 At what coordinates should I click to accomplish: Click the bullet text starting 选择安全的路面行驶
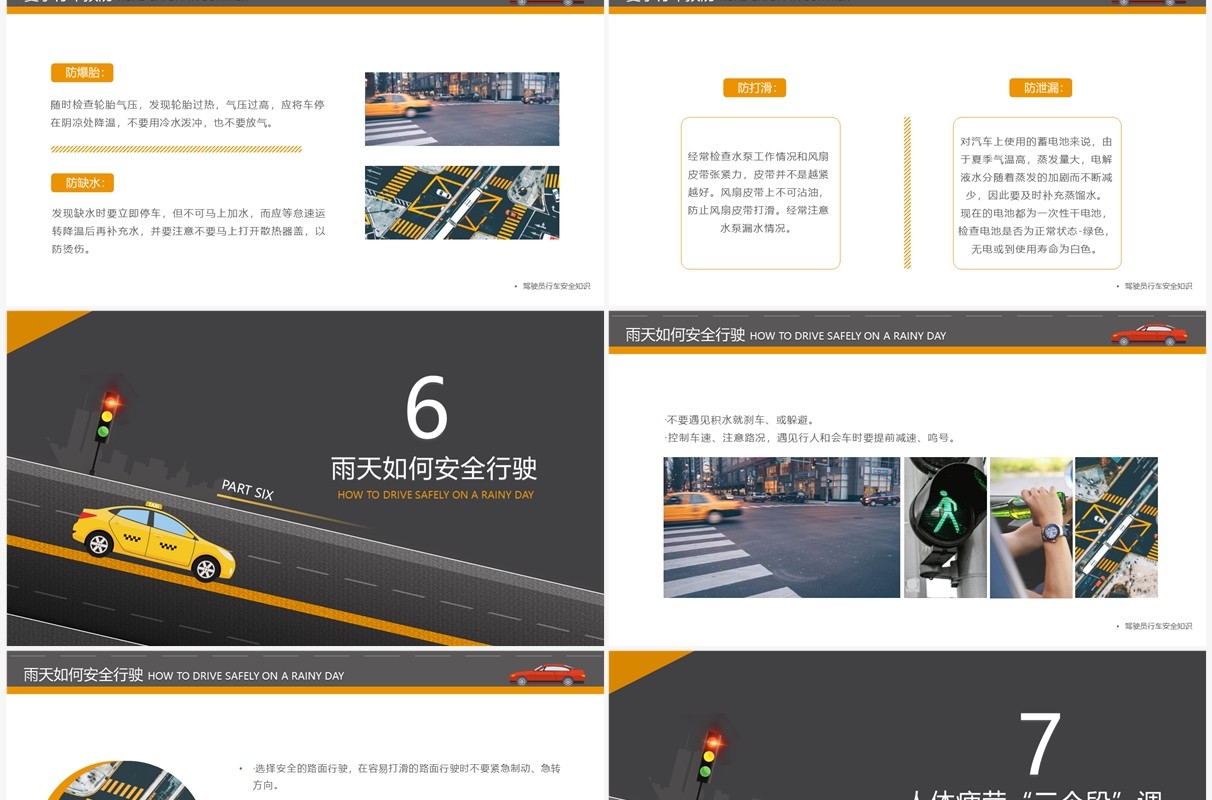pos(406,777)
